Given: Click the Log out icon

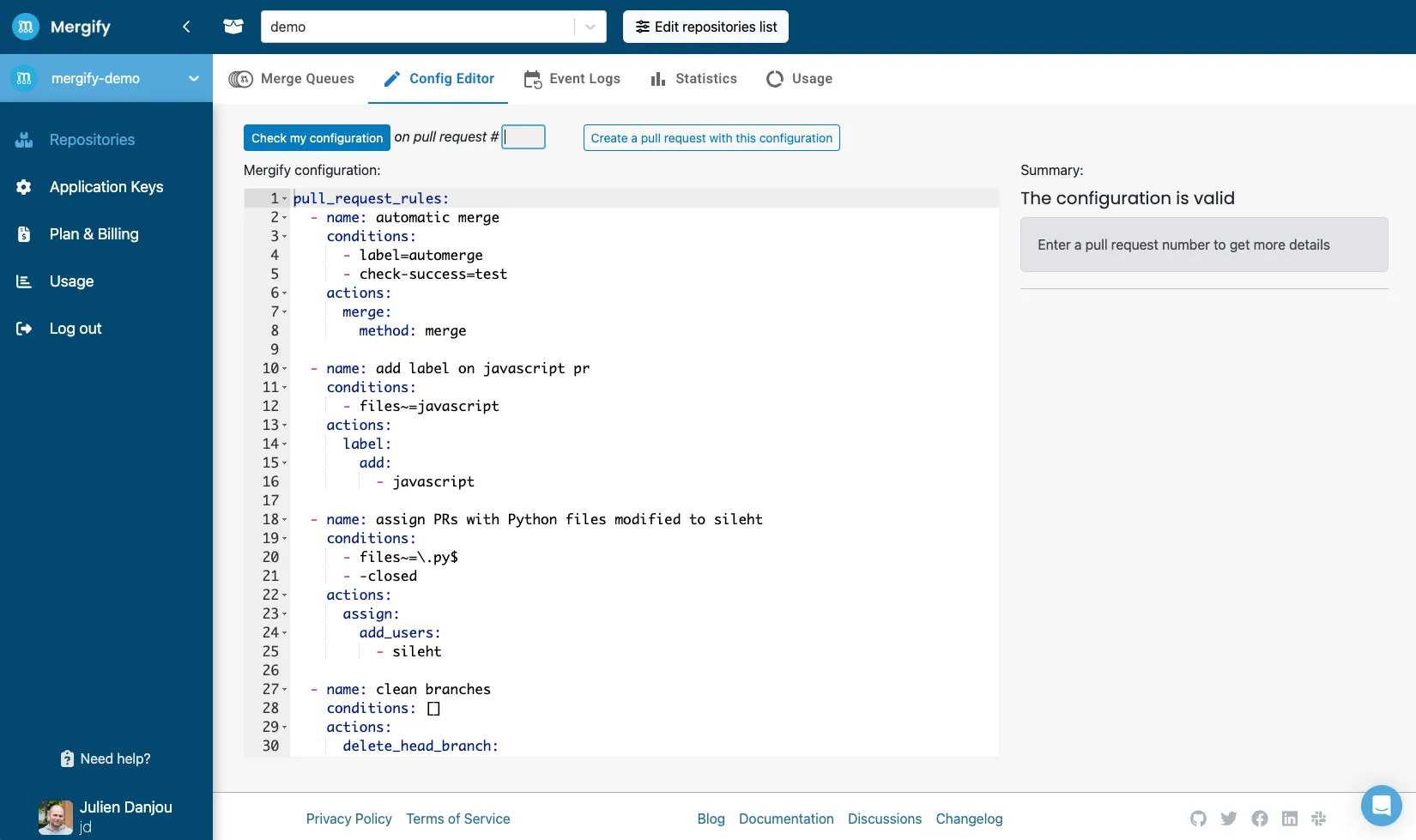Looking at the screenshot, I should (24, 328).
